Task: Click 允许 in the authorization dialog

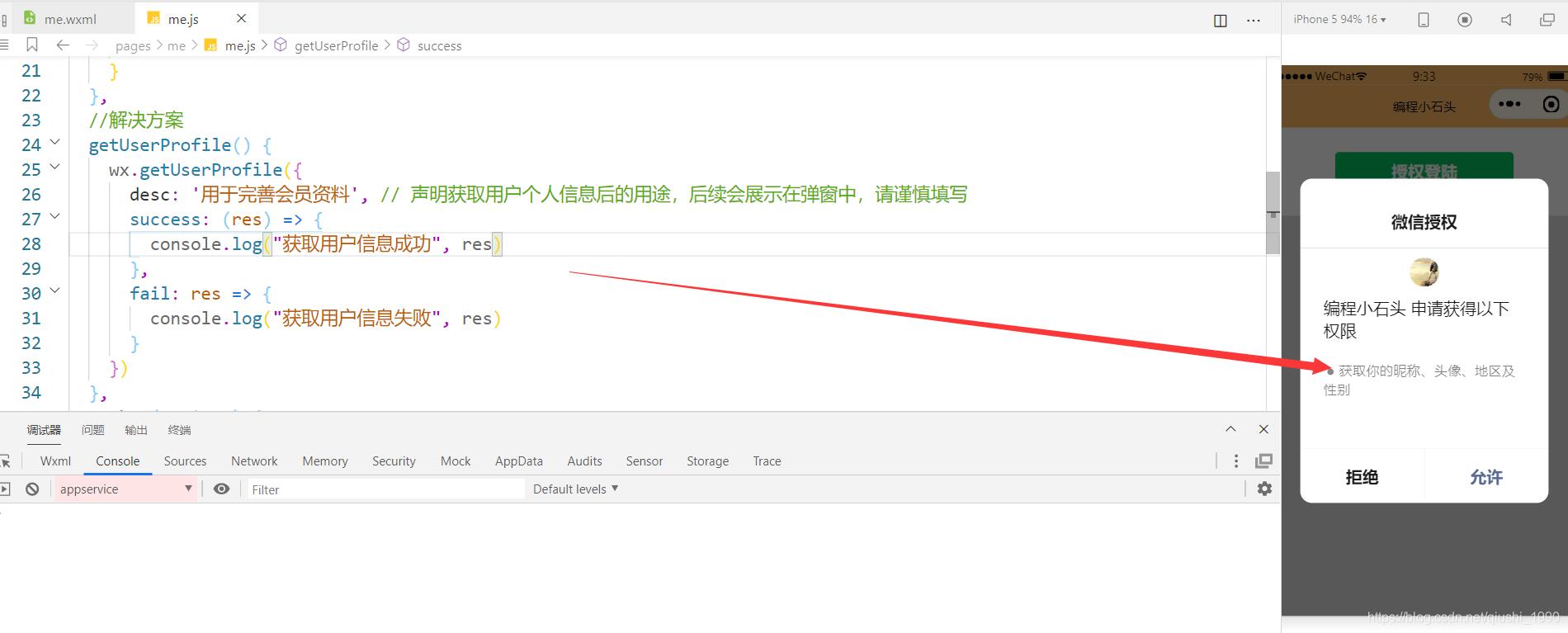Action: [x=1486, y=477]
